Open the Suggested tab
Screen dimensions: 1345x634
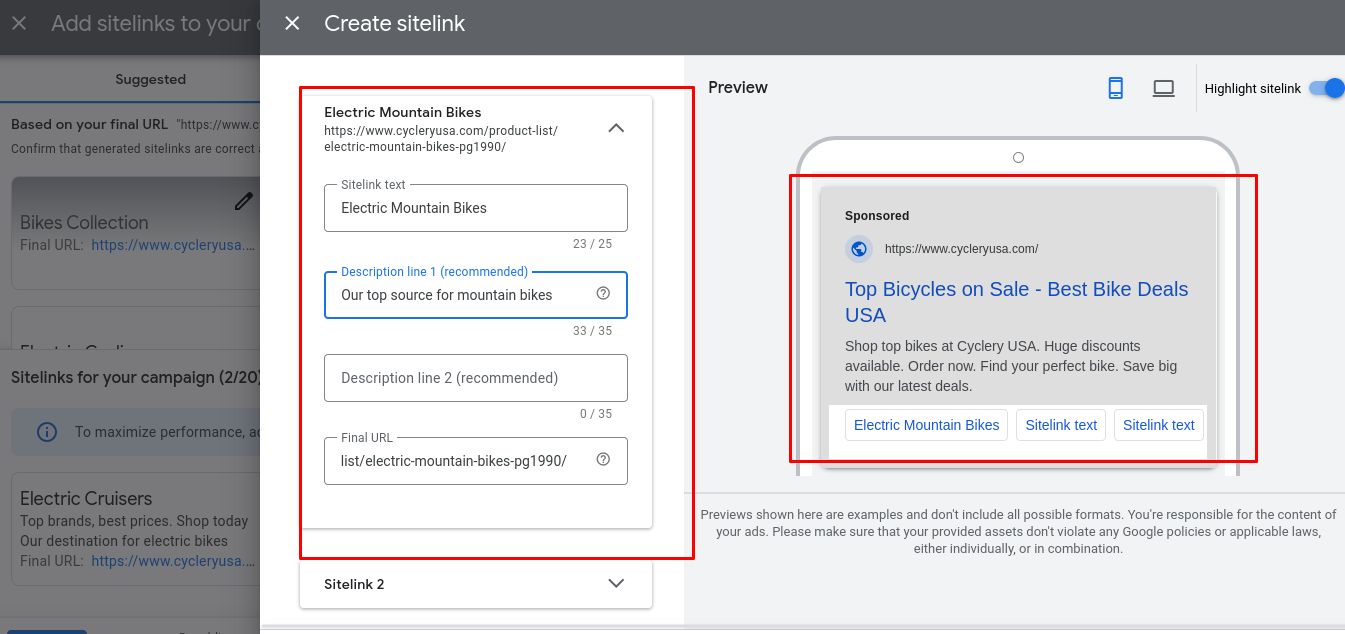point(150,79)
